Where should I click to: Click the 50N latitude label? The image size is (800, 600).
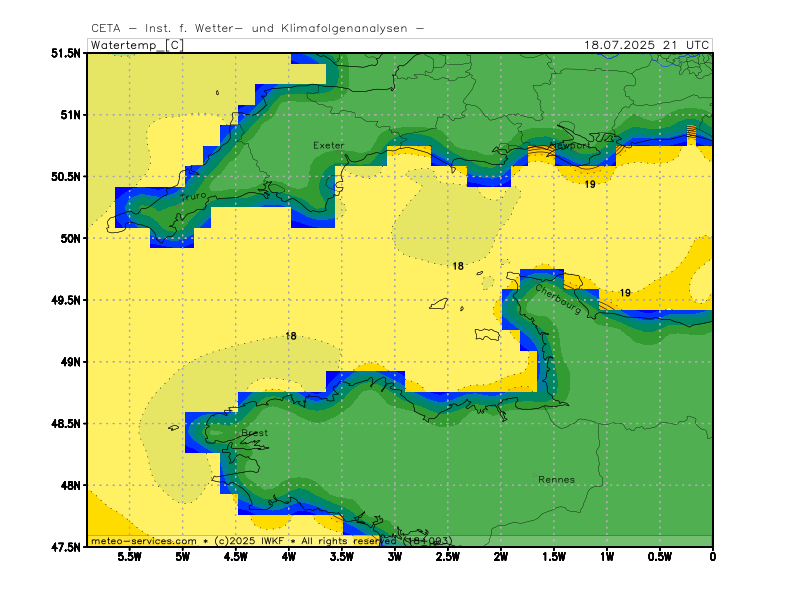(x=70, y=238)
